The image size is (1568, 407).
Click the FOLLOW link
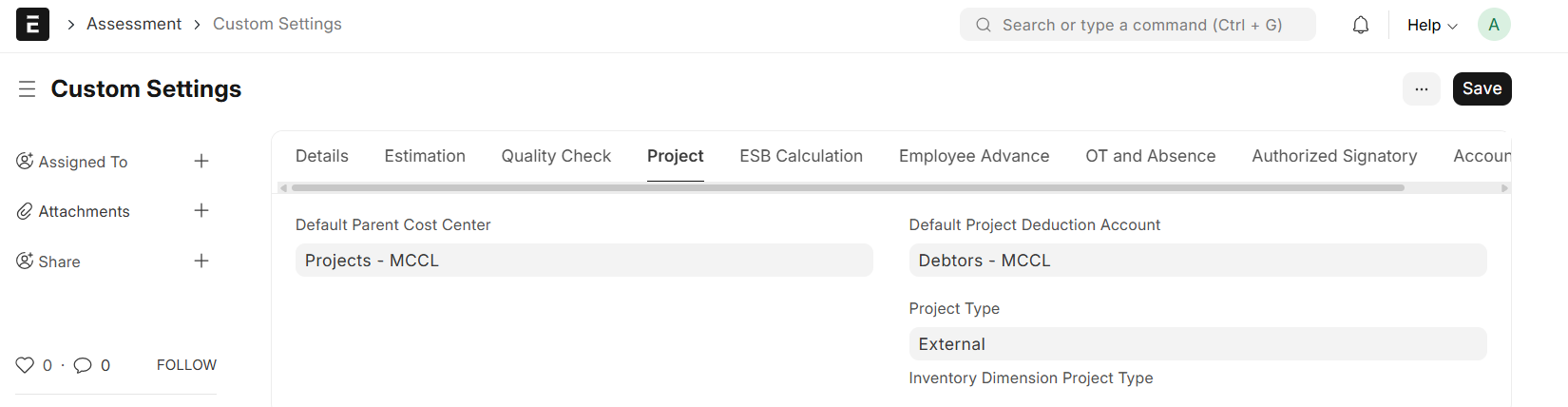(x=186, y=365)
